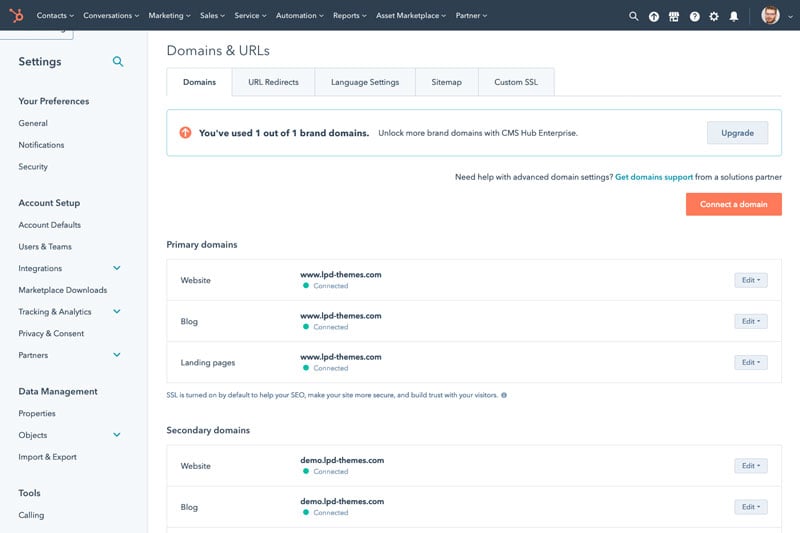Click the Secondary domains heading
The width and height of the screenshot is (800, 533).
tap(208, 430)
